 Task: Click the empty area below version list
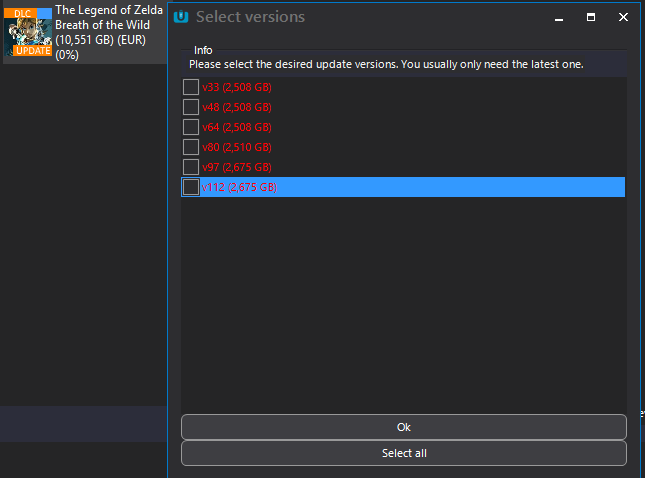click(402, 300)
